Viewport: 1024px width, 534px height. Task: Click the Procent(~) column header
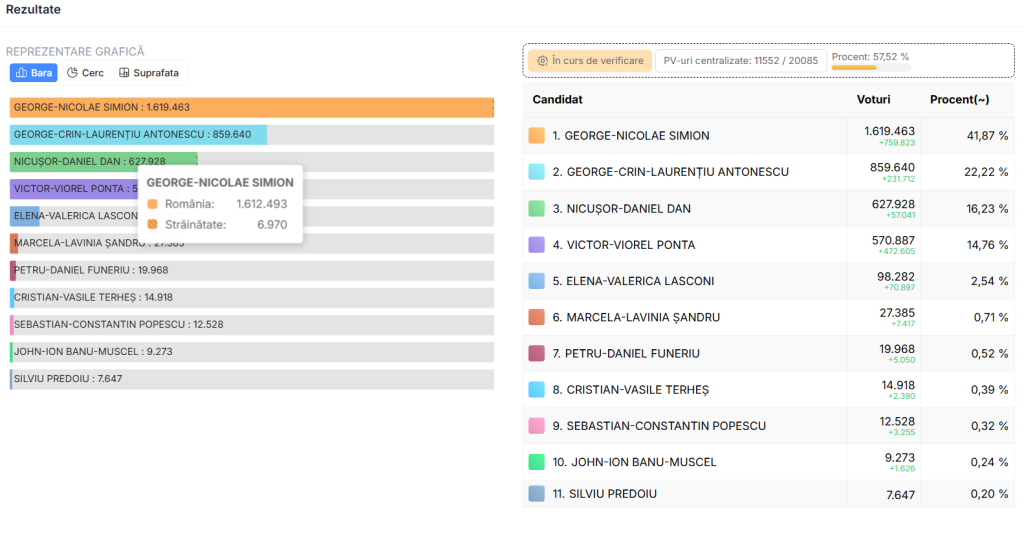click(959, 100)
